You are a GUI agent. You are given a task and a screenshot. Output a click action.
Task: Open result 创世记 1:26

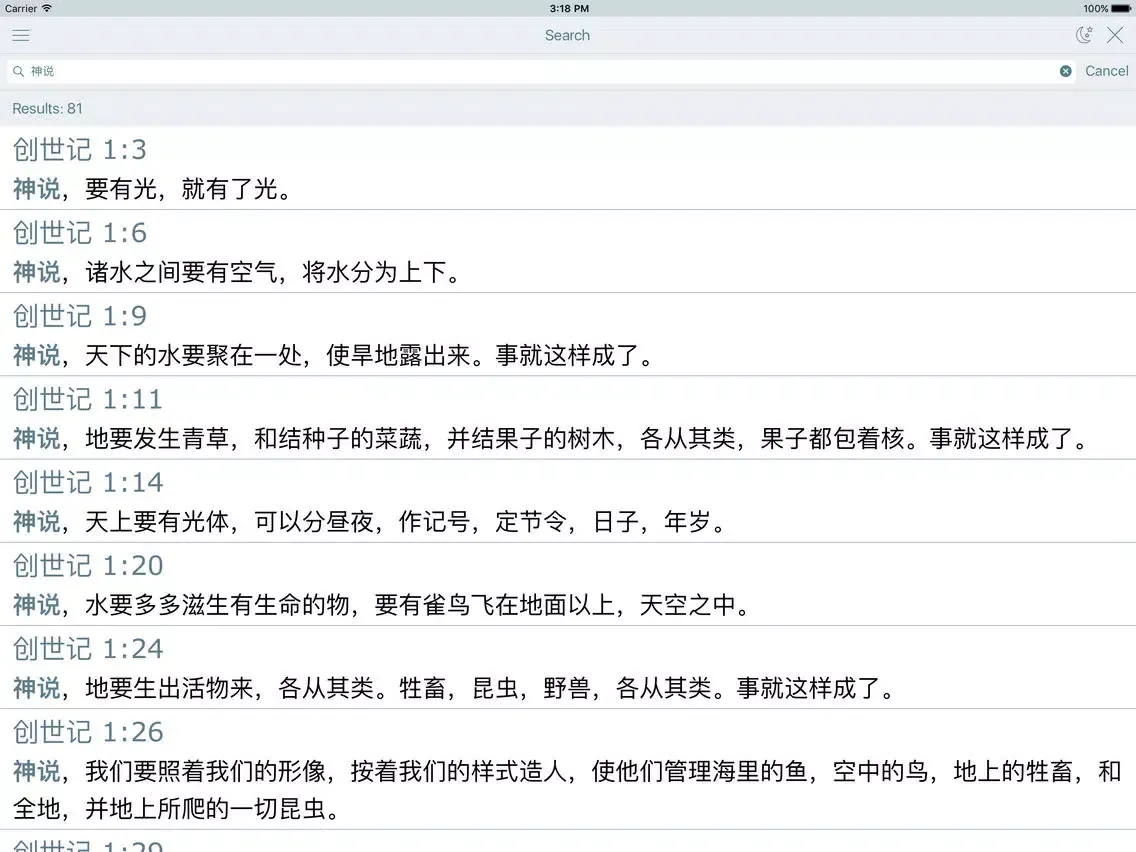tap(568, 769)
